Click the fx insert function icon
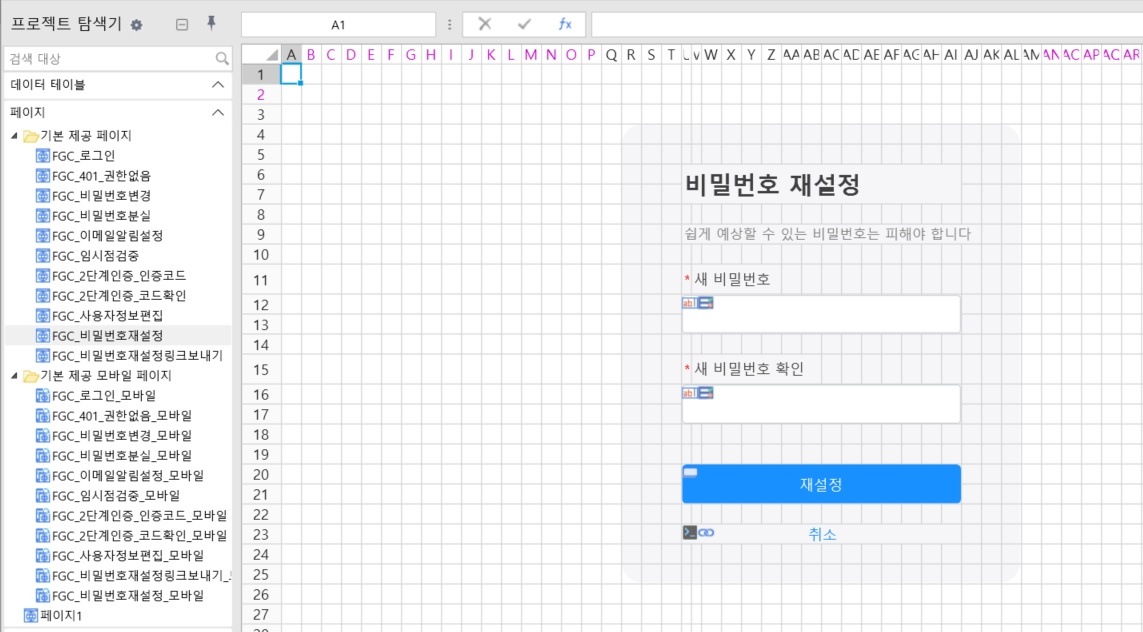 (565, 25)
